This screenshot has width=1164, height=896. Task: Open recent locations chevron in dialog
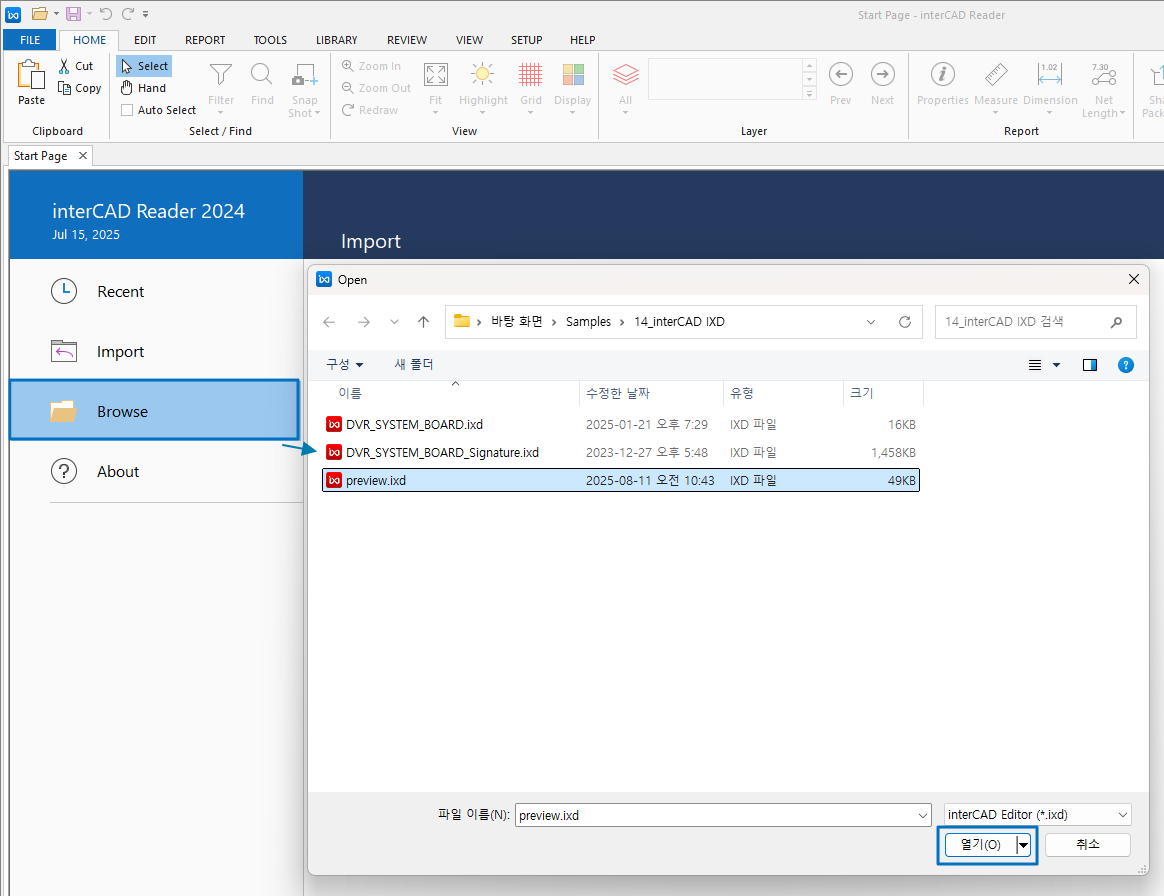click(x=394, y=321)
